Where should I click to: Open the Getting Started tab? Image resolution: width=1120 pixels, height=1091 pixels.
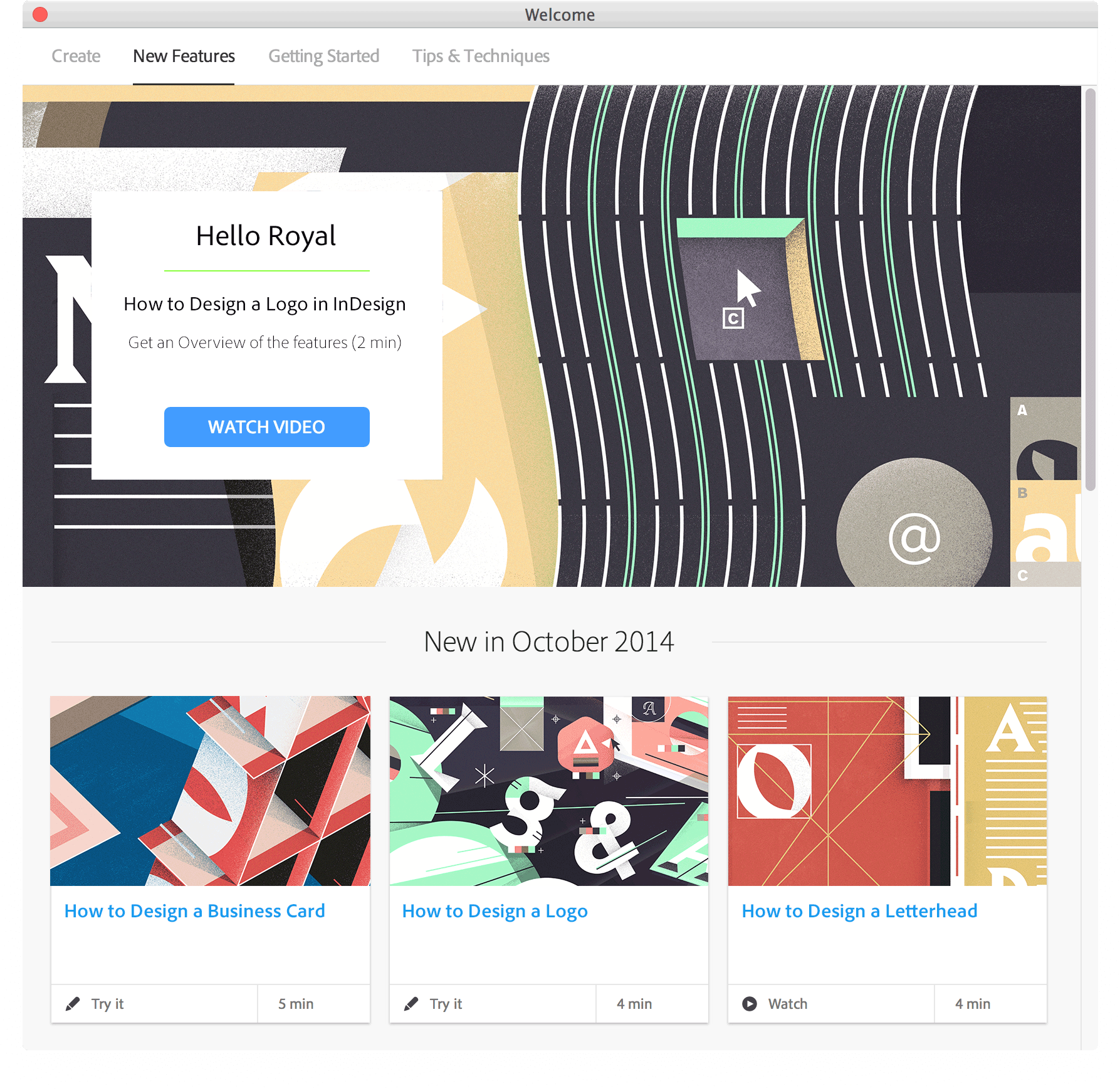point(323,56)
